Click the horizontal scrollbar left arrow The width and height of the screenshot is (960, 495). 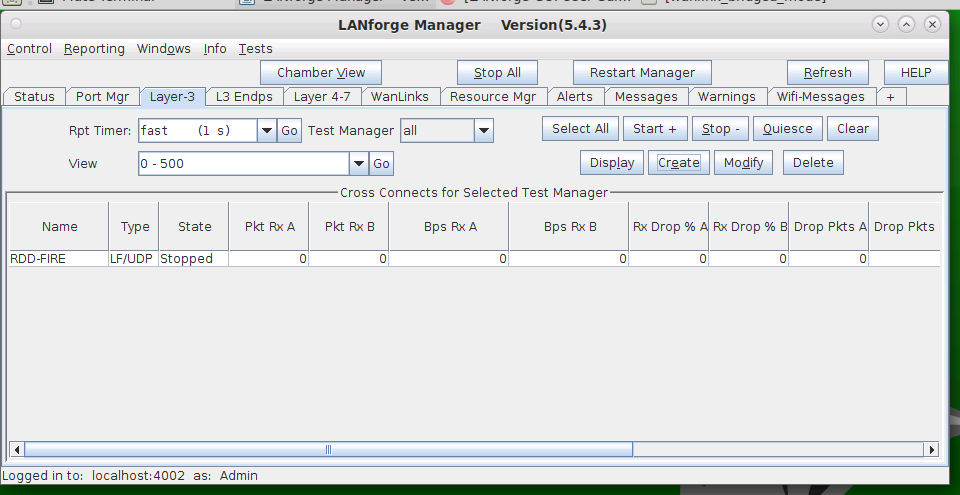click(x=17, y=450)
